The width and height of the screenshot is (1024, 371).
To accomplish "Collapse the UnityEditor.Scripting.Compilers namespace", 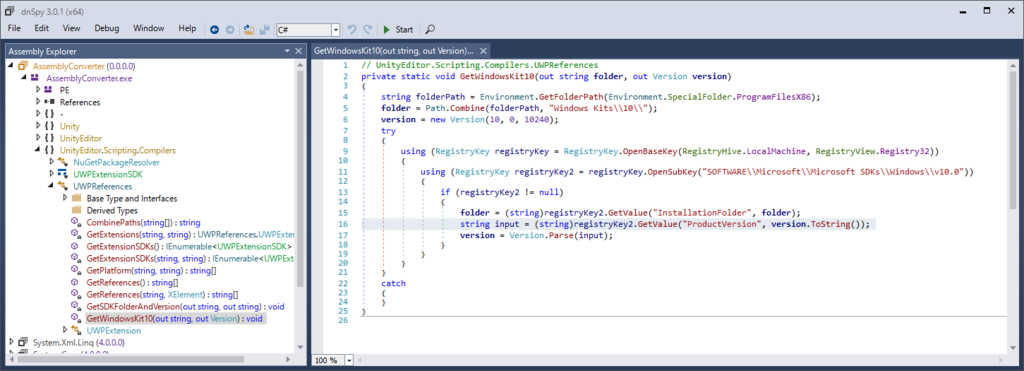I will point(38,150).
